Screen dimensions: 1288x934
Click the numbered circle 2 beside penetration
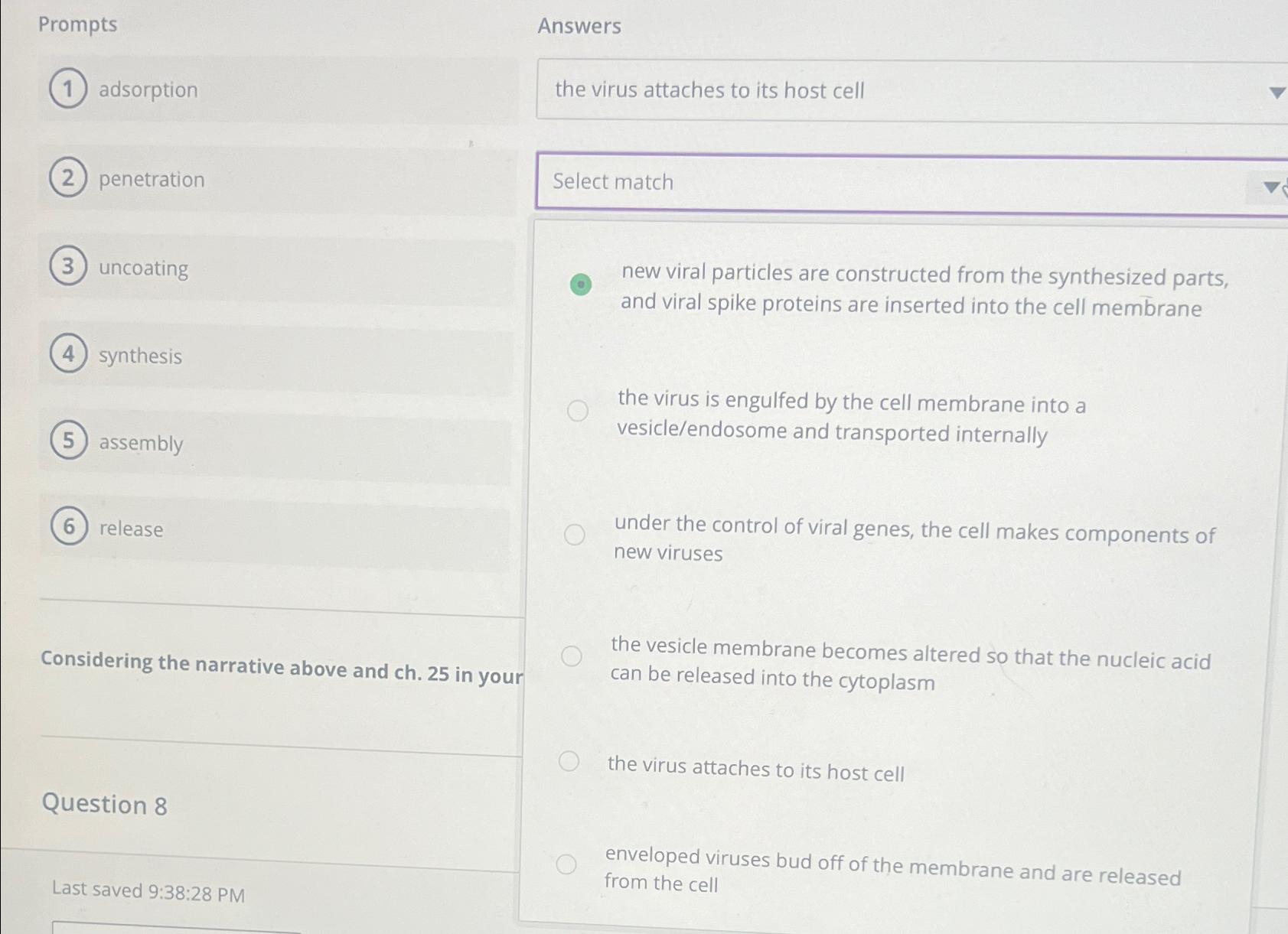click(68, 177)
